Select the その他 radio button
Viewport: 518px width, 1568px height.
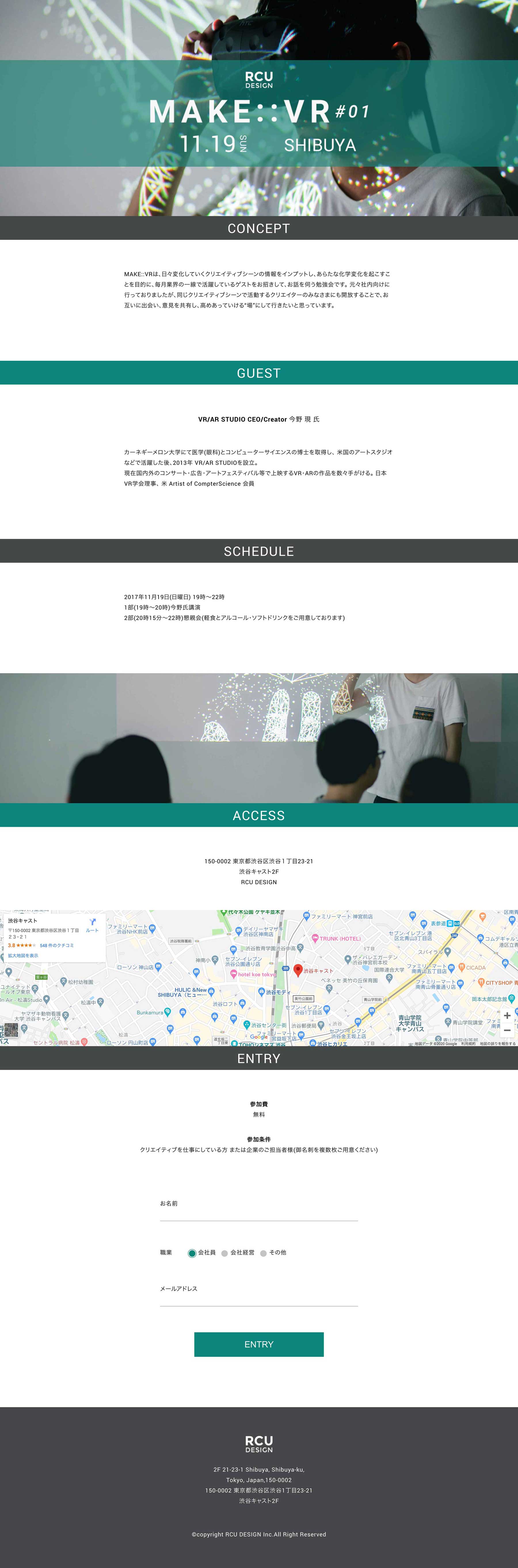tap(263, 1253)
